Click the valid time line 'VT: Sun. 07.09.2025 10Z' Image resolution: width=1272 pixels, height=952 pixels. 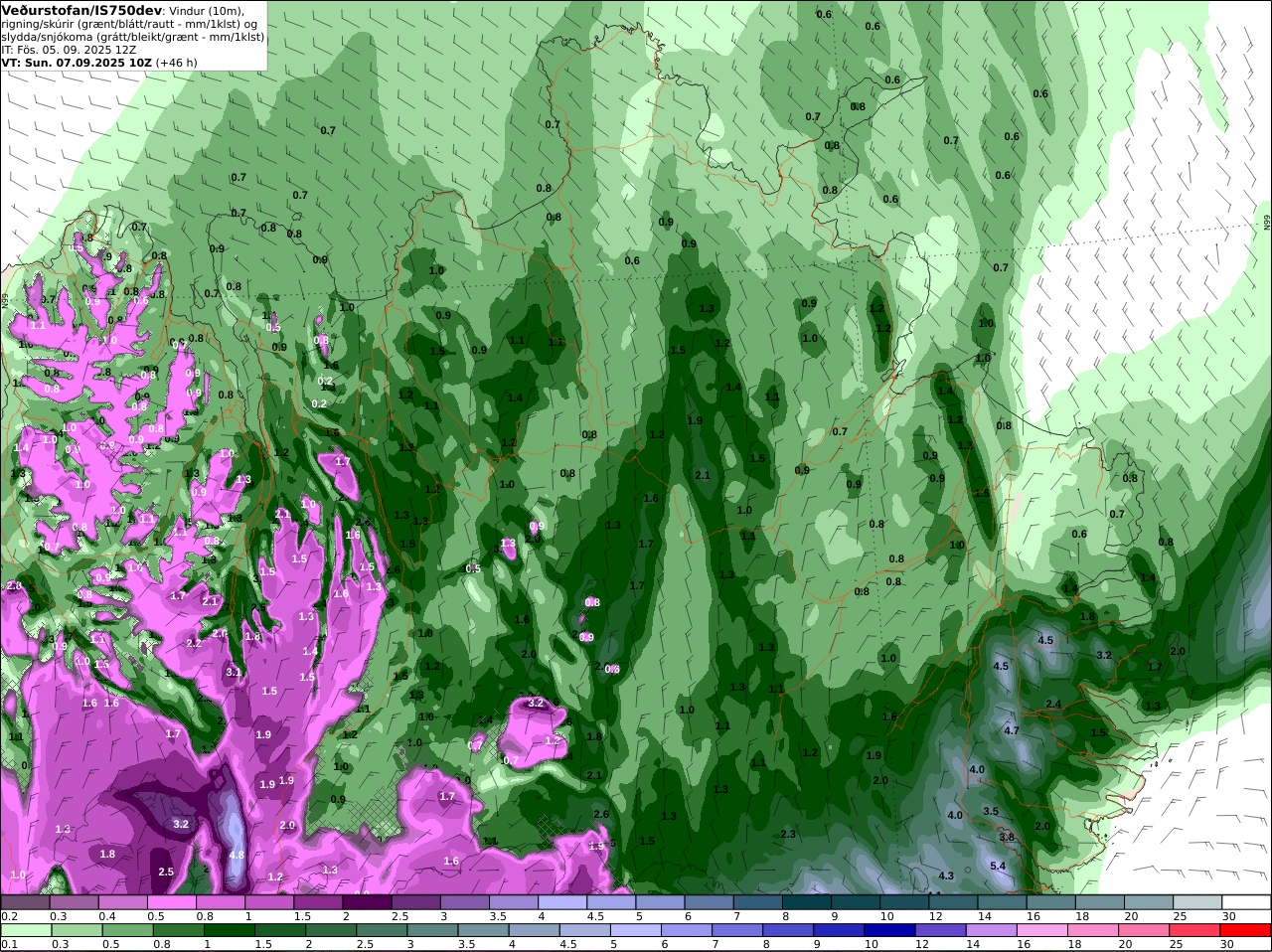[x=77, y=62]
